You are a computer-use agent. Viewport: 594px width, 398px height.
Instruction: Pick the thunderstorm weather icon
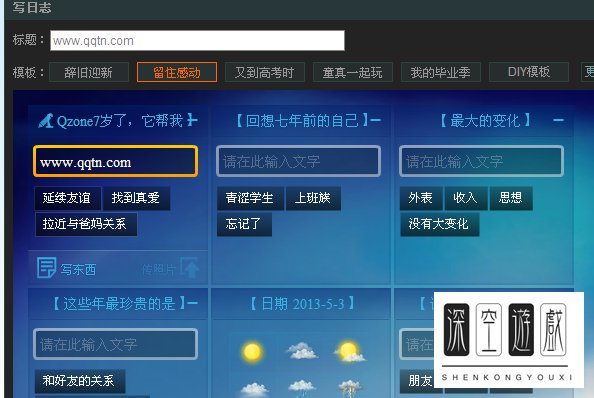pyautogui.click(x=350, y=389)
